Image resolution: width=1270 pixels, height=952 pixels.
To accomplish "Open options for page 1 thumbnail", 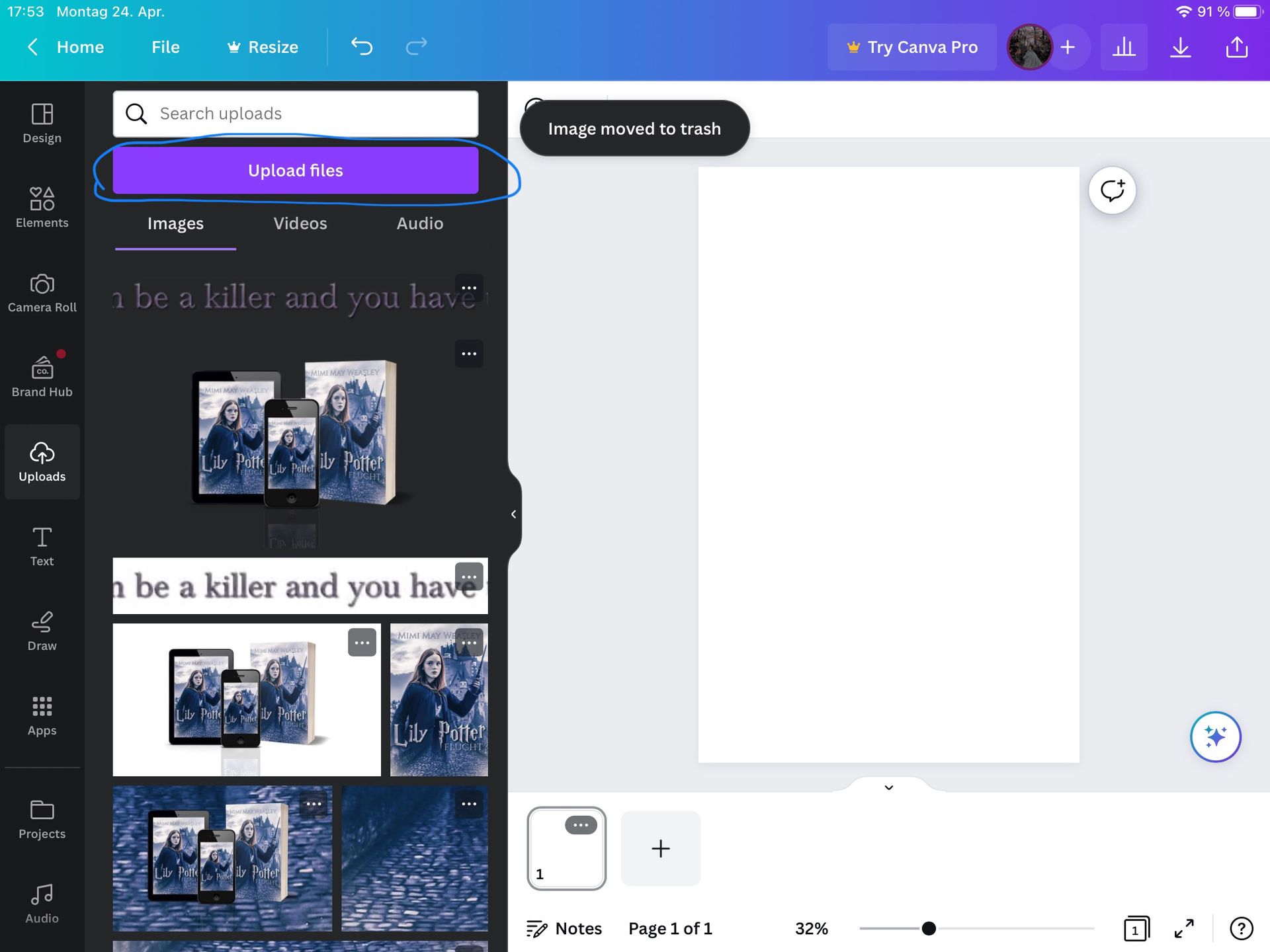I will (x=580, y=825).
